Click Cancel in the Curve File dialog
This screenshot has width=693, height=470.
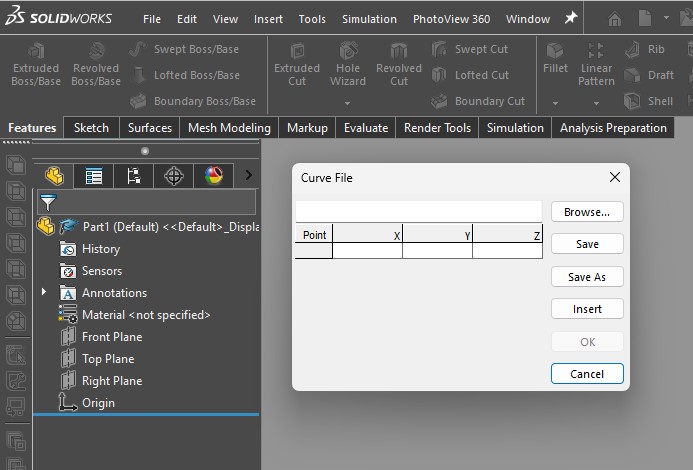tap(587, 374)
